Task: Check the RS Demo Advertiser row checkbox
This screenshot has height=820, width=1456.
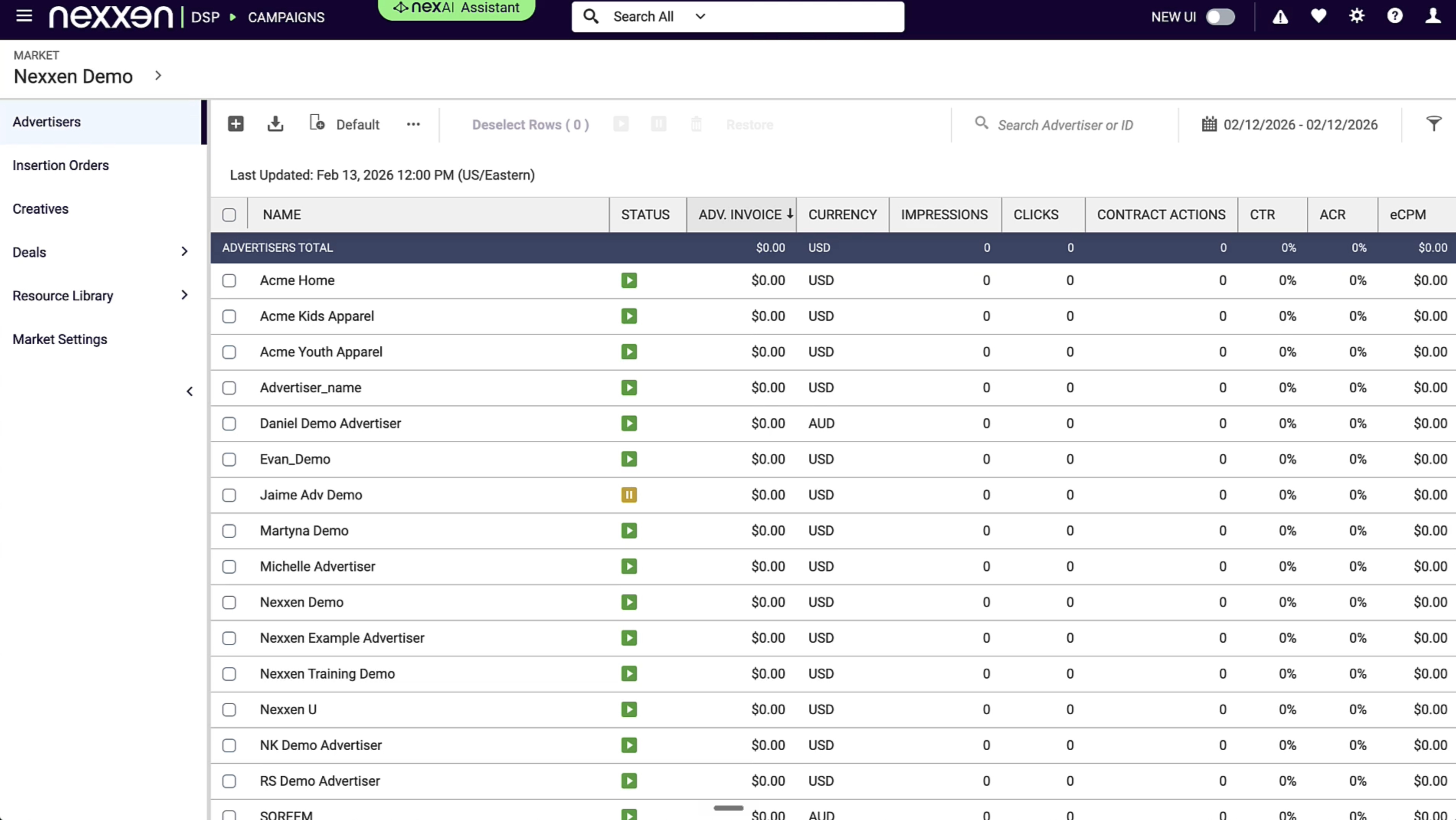Action: point(229,781)
